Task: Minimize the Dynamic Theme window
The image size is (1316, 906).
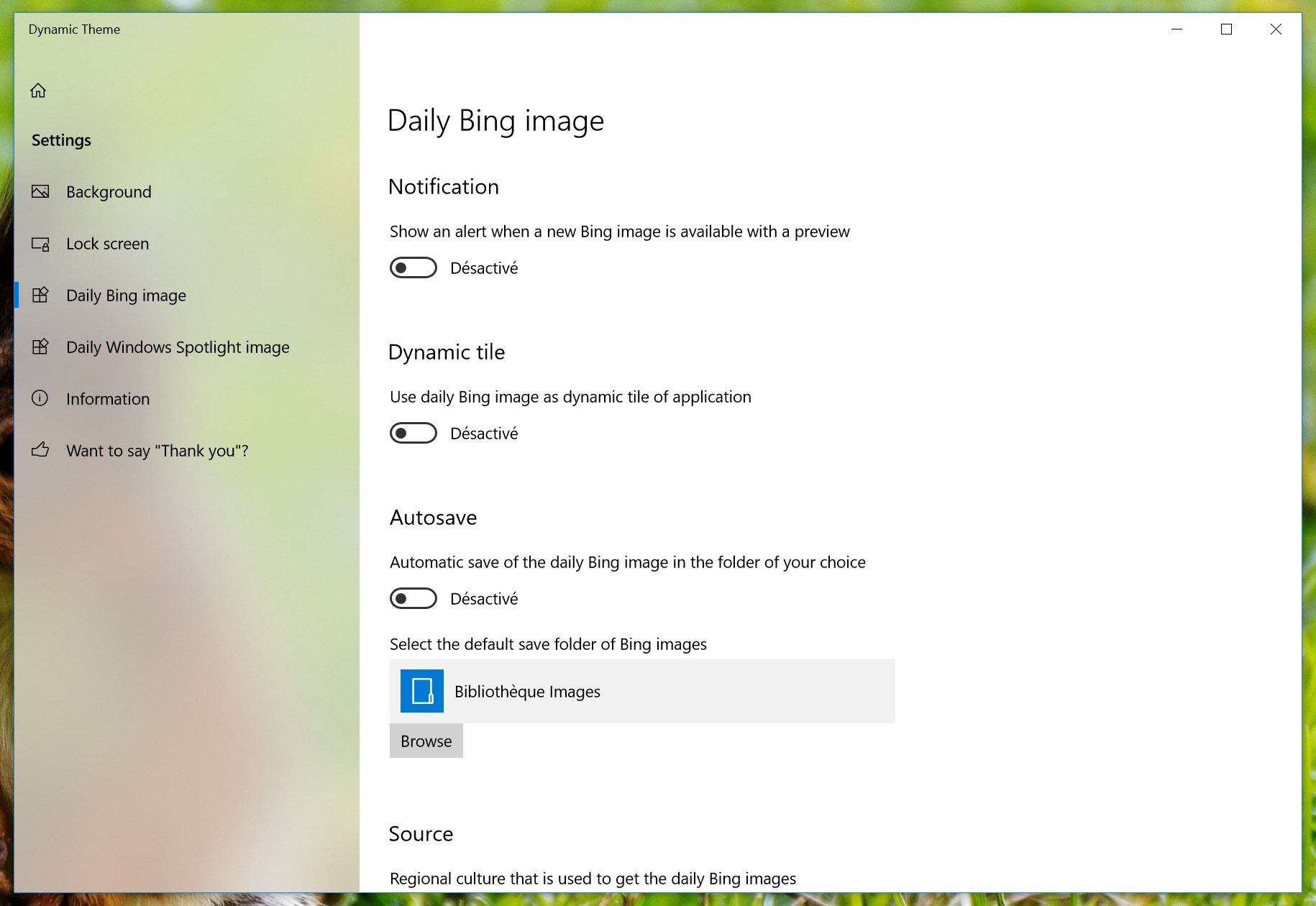Action: point(1177,29)
